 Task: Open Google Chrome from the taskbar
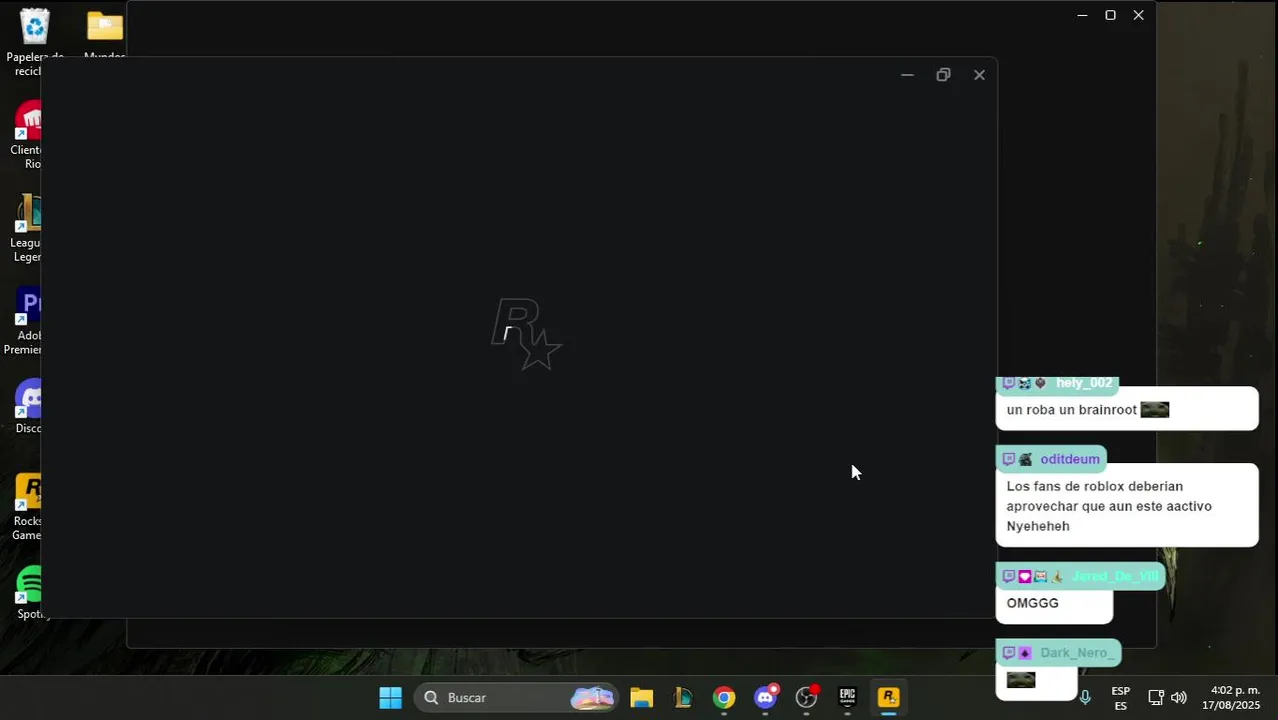724,698
